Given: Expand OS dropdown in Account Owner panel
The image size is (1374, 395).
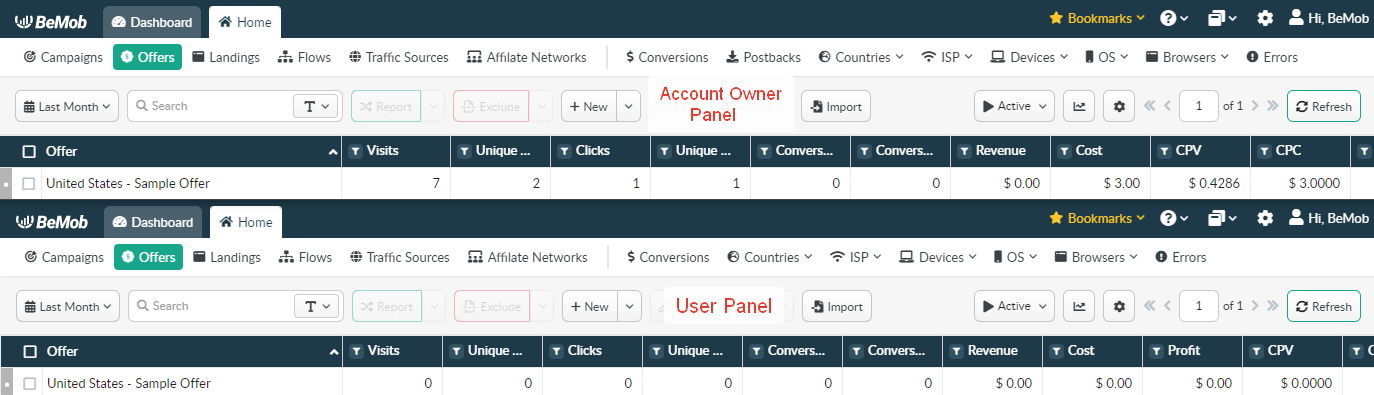Looking at the screenshot, I should click(1107, 57).
